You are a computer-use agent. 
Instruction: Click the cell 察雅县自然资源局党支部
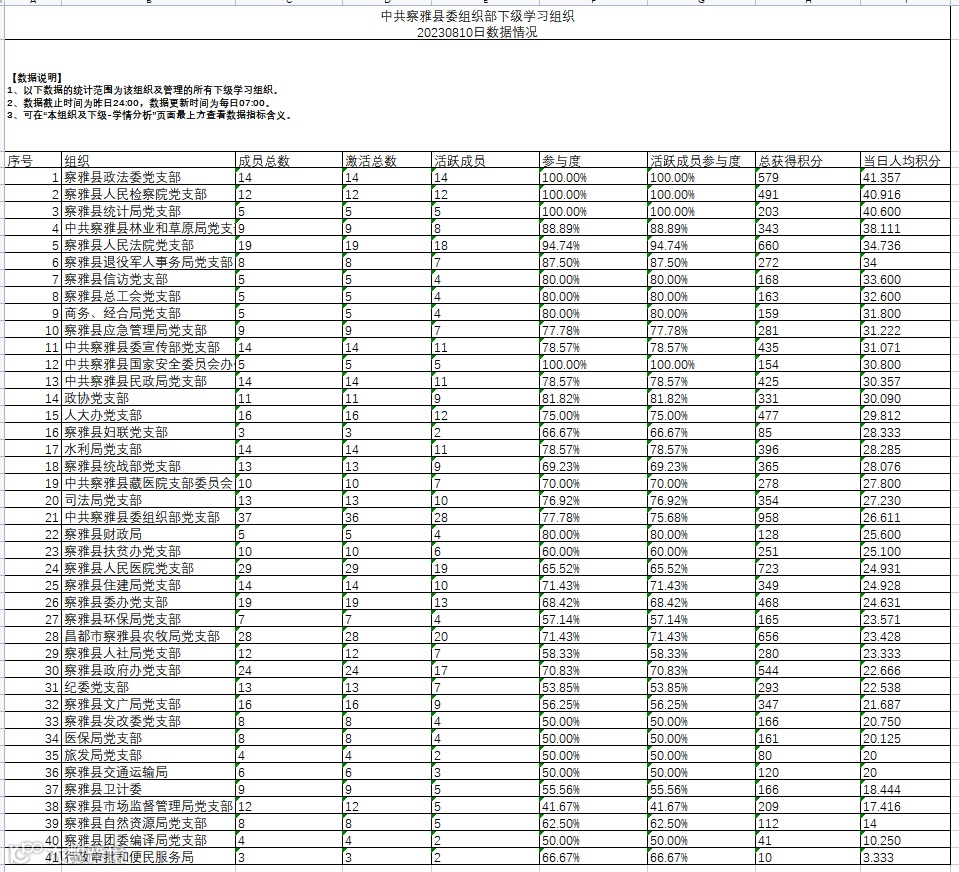tap(149, 824)
